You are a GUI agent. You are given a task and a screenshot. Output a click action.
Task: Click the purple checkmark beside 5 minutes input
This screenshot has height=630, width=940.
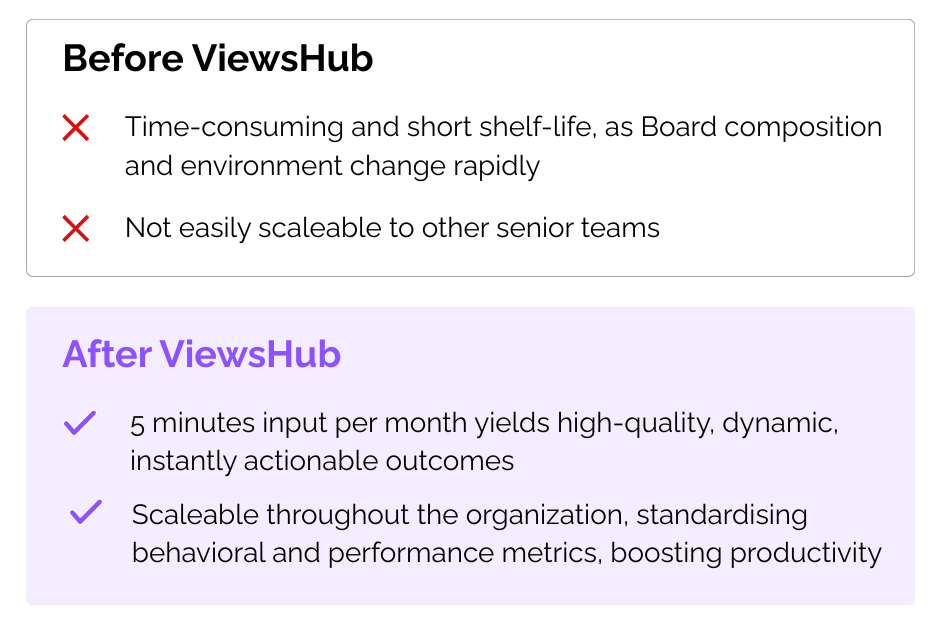[80, 423]
